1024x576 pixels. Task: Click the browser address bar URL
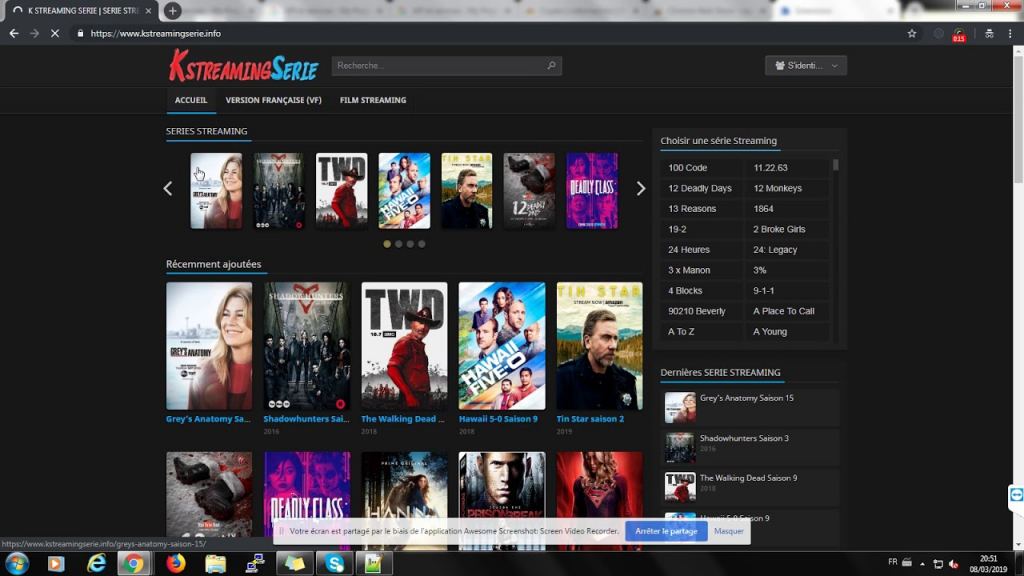[x=155, y=33]
